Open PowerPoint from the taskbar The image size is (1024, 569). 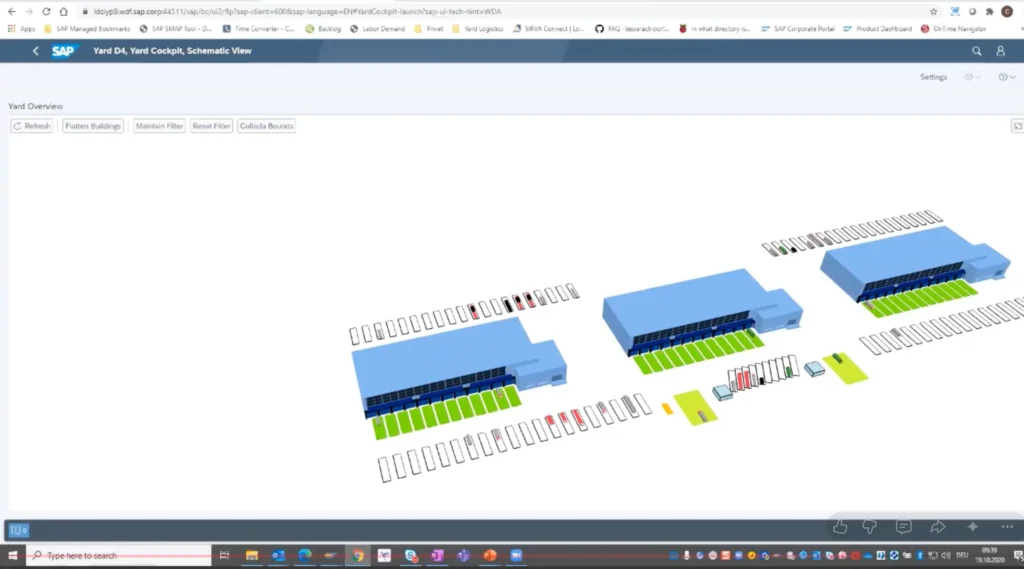coord(490,556)
